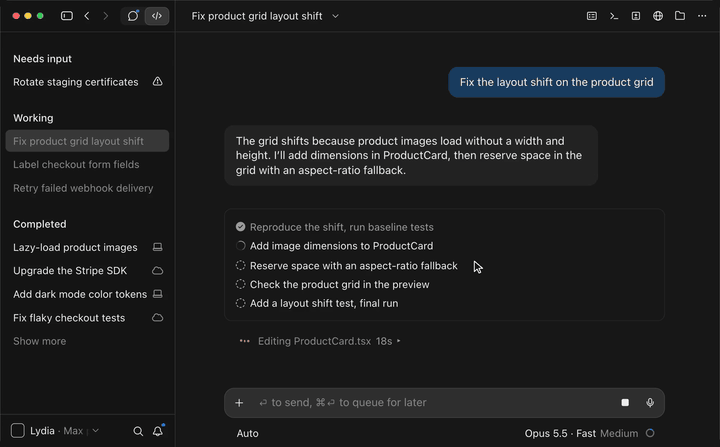The height and width of the screenshot is (447, 720).
Task: Click the 'Working' section heading
Action: click(33, 118)
